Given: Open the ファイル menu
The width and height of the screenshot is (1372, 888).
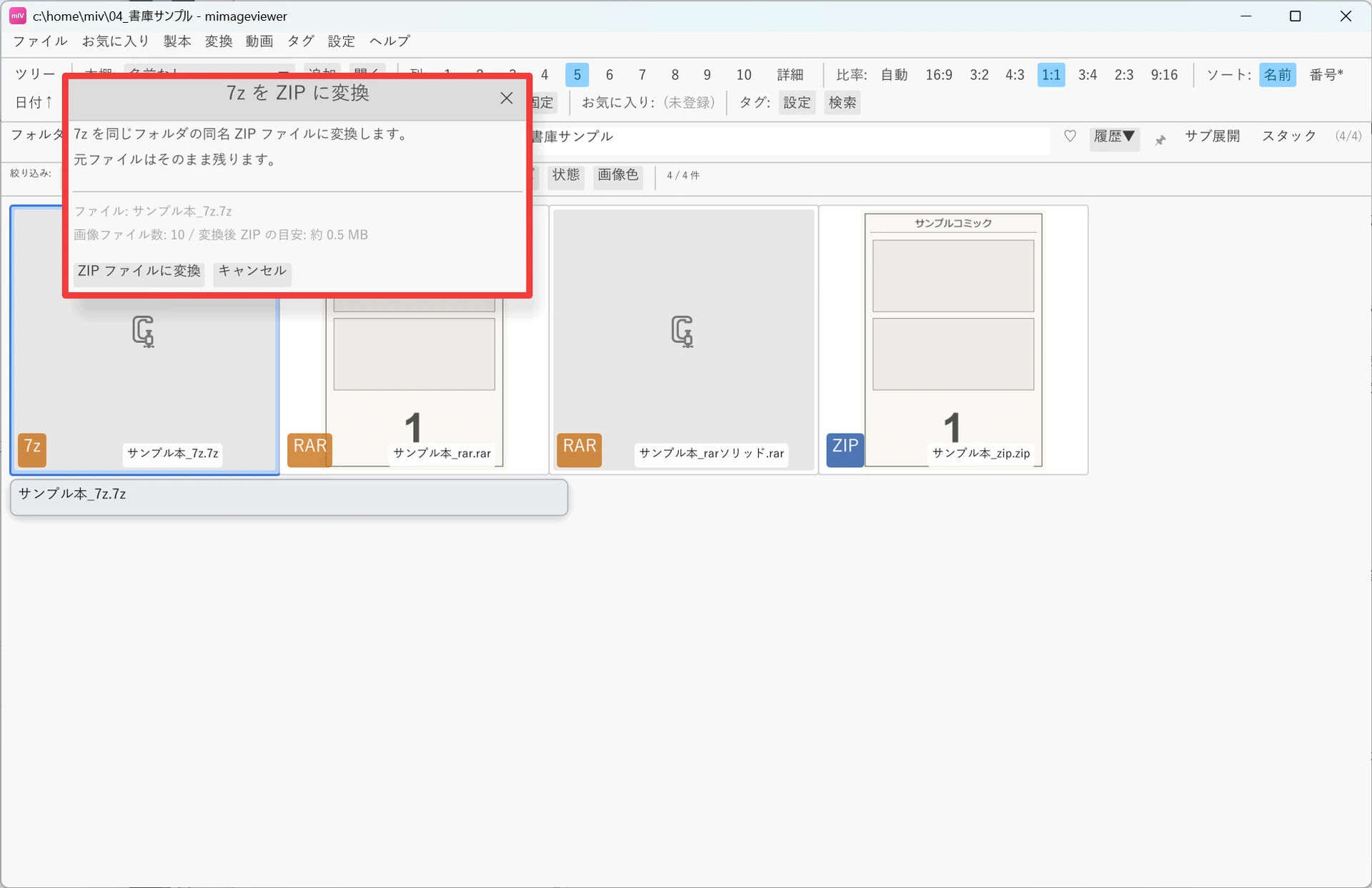Looking at the screenshot, I should tap(40, 41).
